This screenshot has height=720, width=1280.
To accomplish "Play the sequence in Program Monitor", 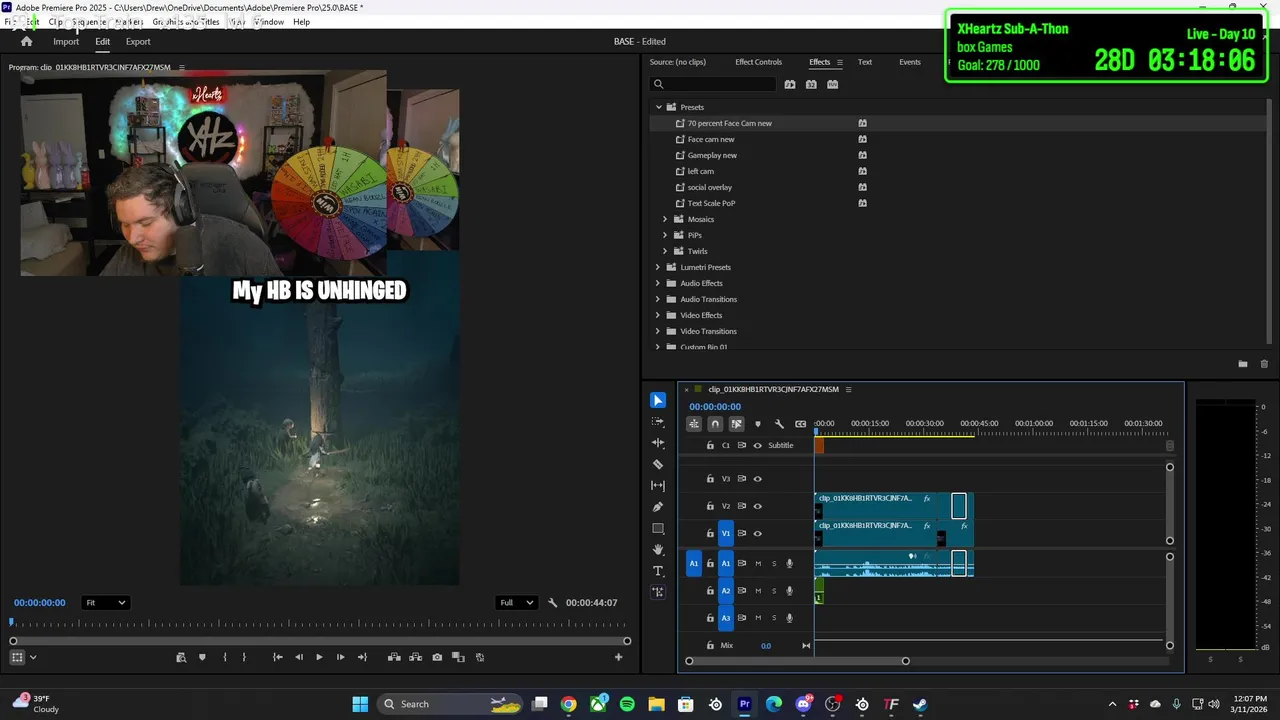I will coord(319,657).
